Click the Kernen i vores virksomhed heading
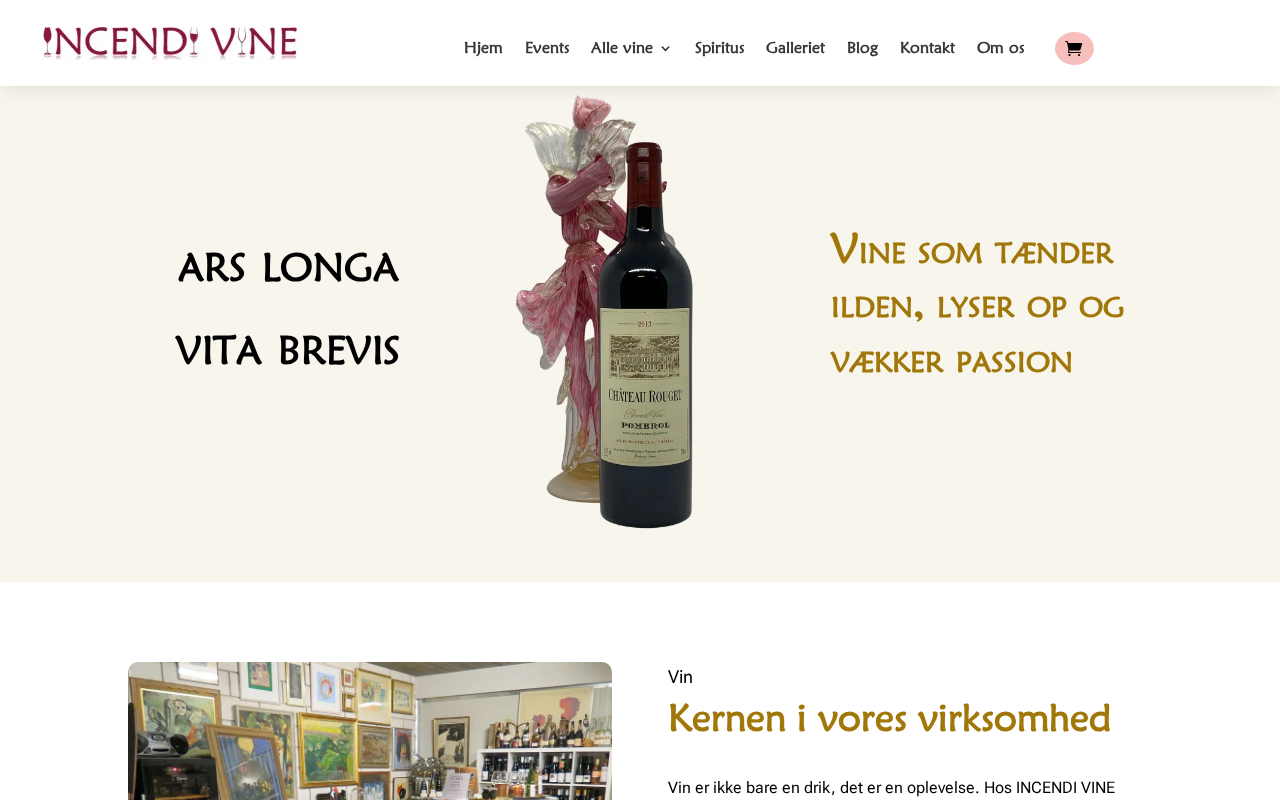 tap(889, 718)
